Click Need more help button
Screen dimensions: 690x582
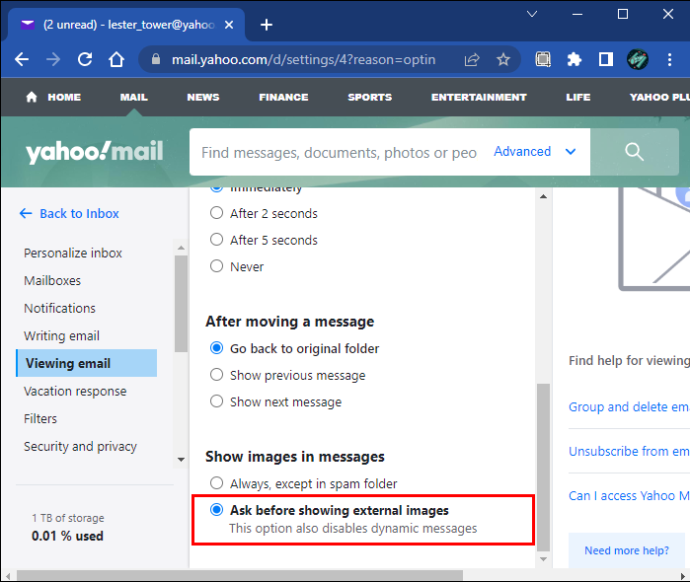tap(627, 550)
